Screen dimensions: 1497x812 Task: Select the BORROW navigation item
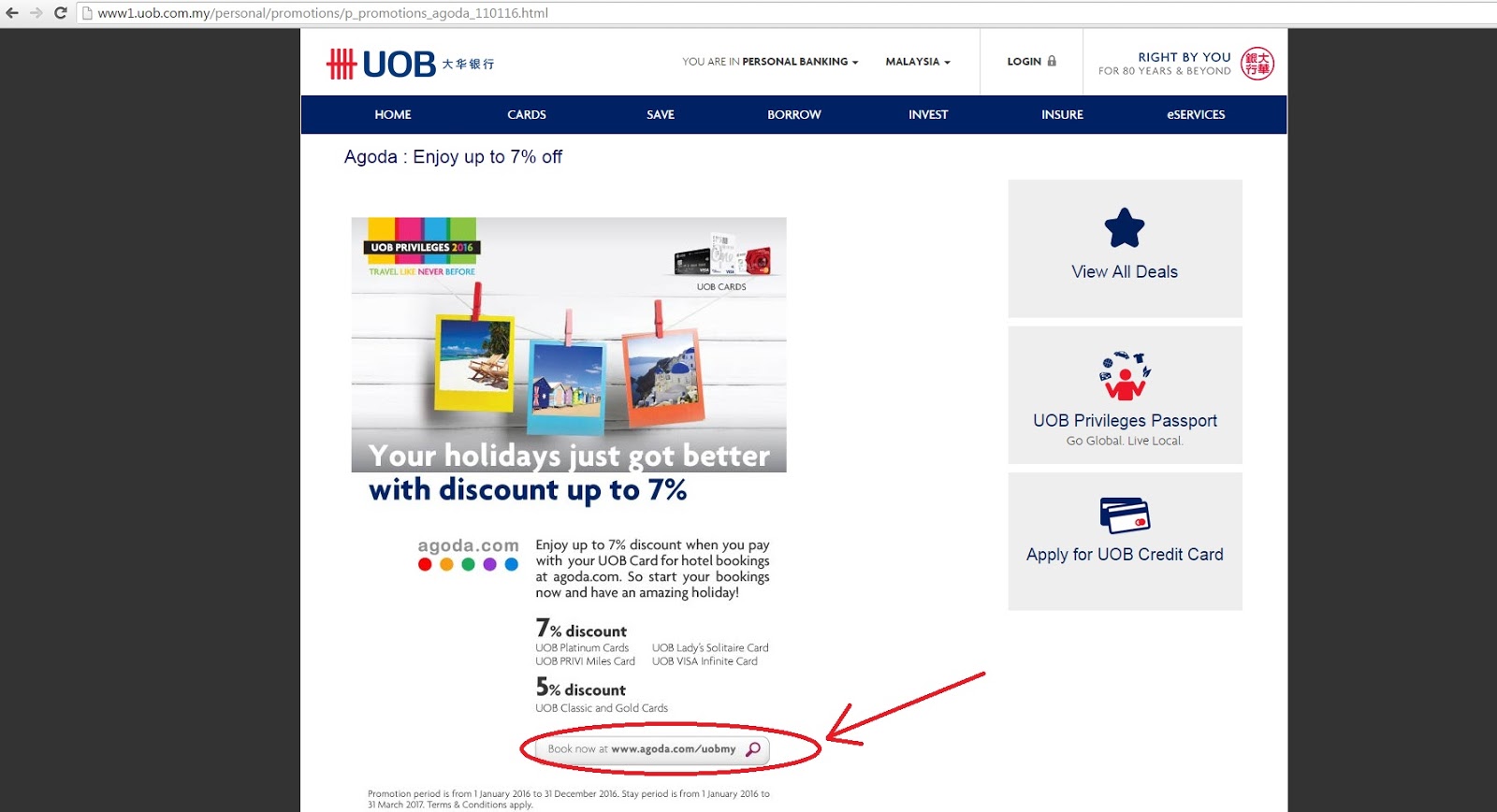point(794,114)
